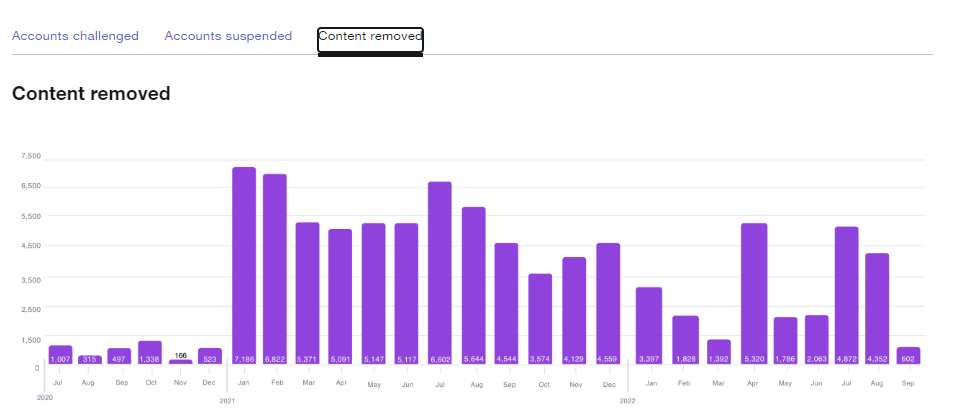Click the September 2022 bar showing 602
This screenshot has height=413, width=961.
(x=908, y=356)
